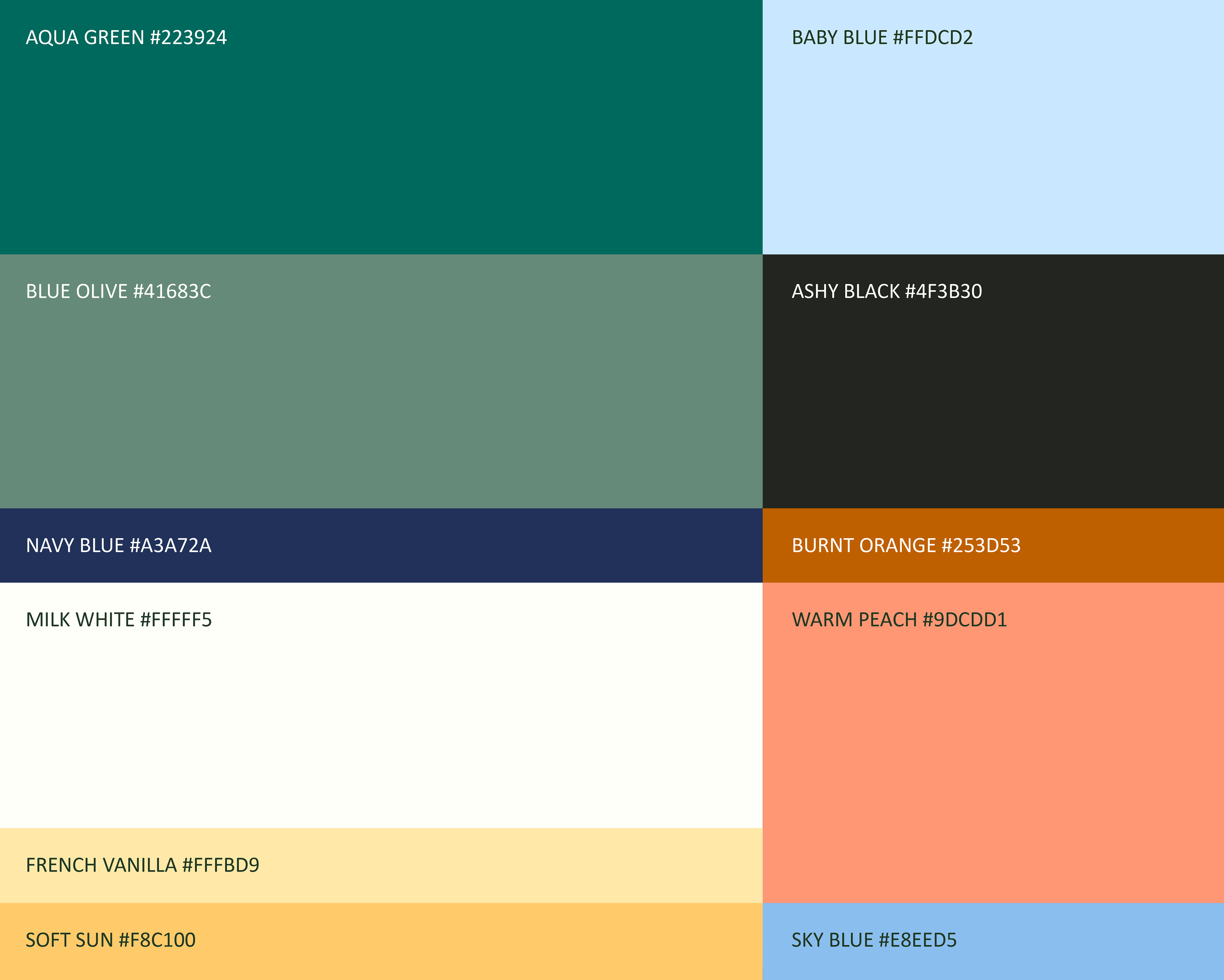This screenshot has height=980, width=1224.
Task: Click the NAVY BLUE #A3A72A text
Action: 118,546
